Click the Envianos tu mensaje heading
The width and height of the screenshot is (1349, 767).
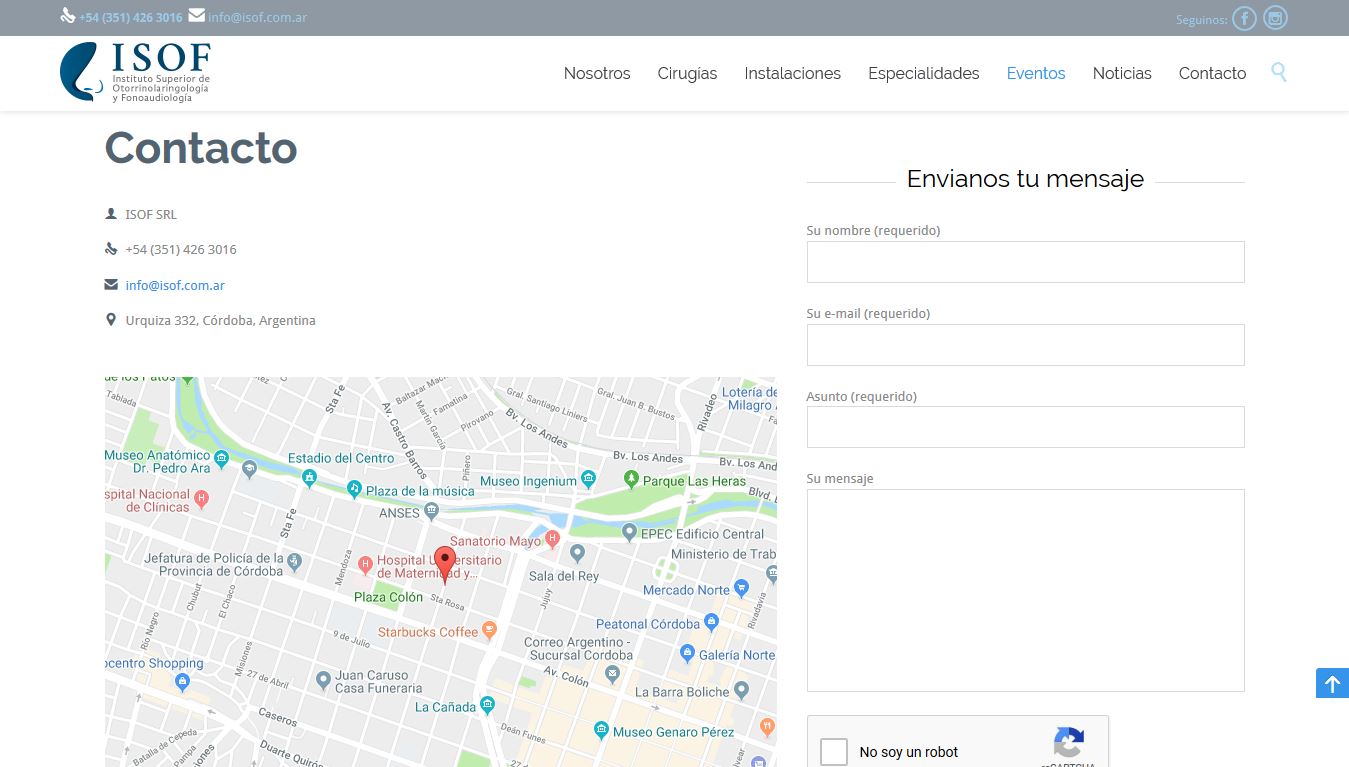pos(1025,178)
